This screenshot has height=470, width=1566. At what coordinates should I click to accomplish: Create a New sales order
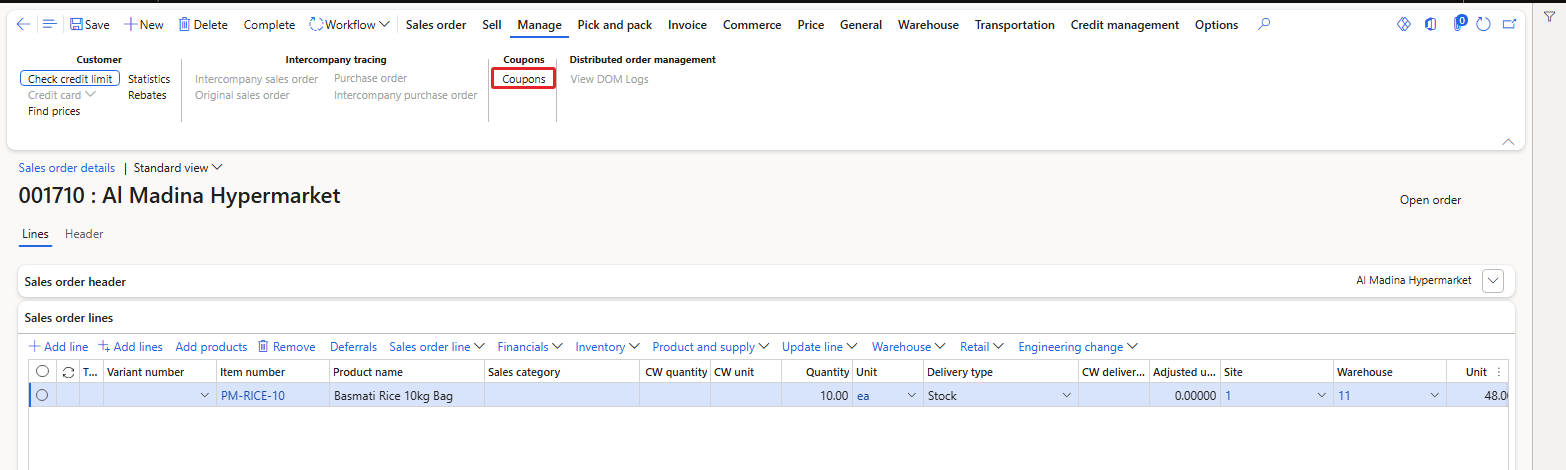144,25
